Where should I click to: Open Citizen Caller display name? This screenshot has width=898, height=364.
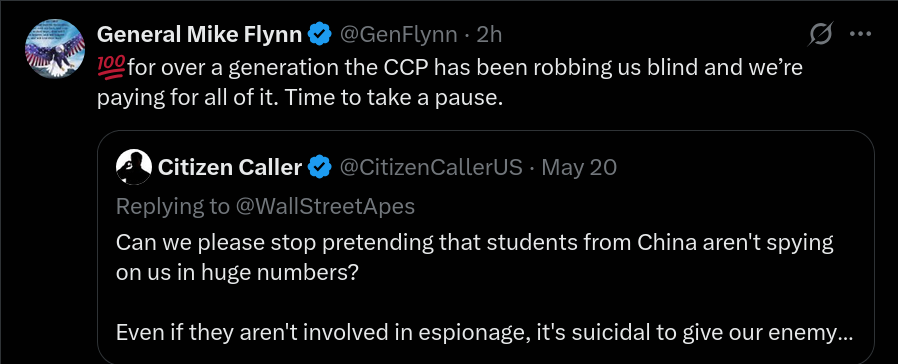(x=230, y=168)
